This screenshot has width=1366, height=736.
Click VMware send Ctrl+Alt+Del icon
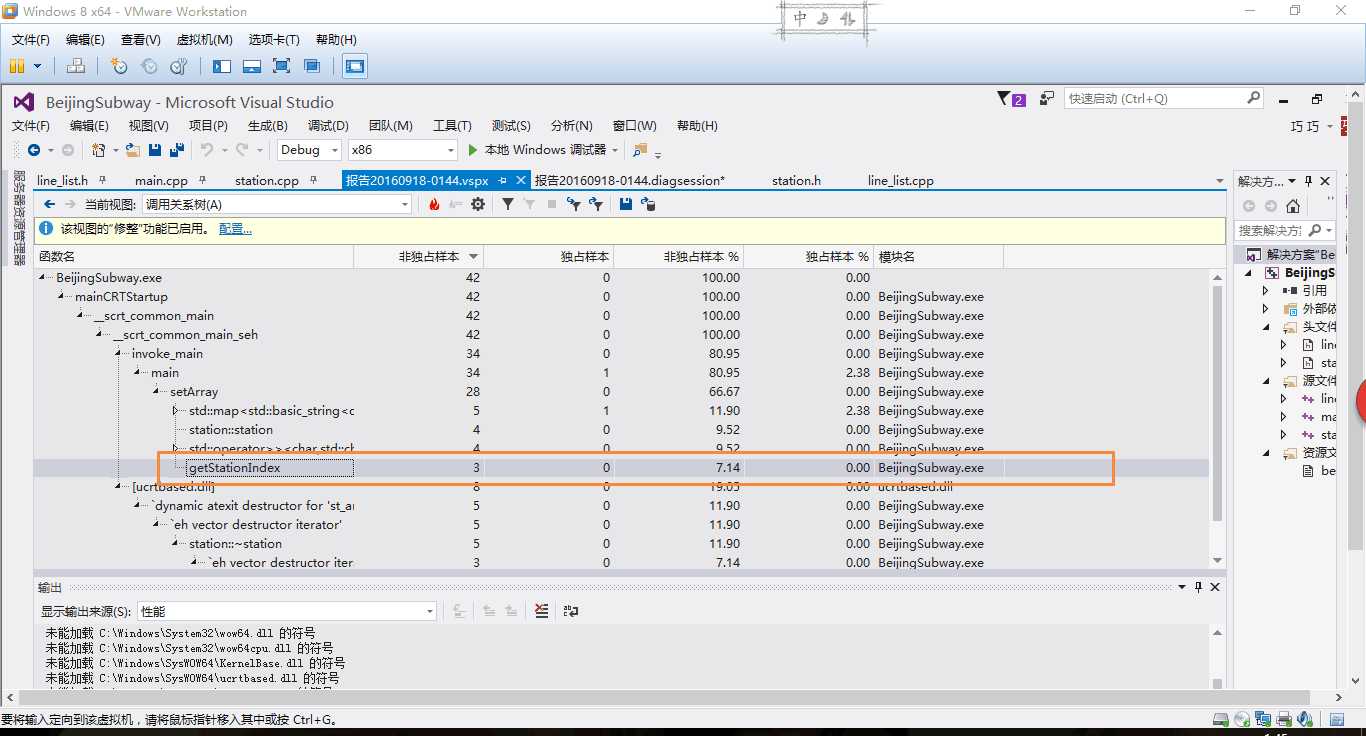tap(76, 66)
